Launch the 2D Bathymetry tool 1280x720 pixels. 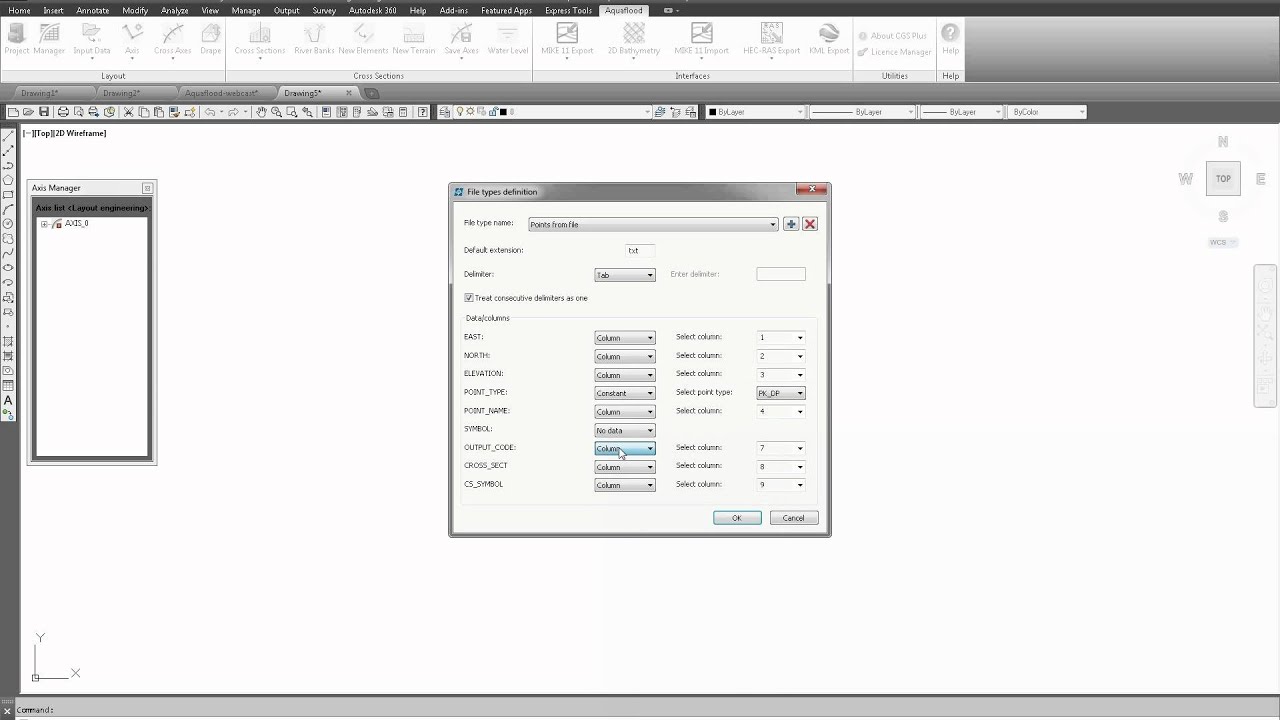coord(634,39)
